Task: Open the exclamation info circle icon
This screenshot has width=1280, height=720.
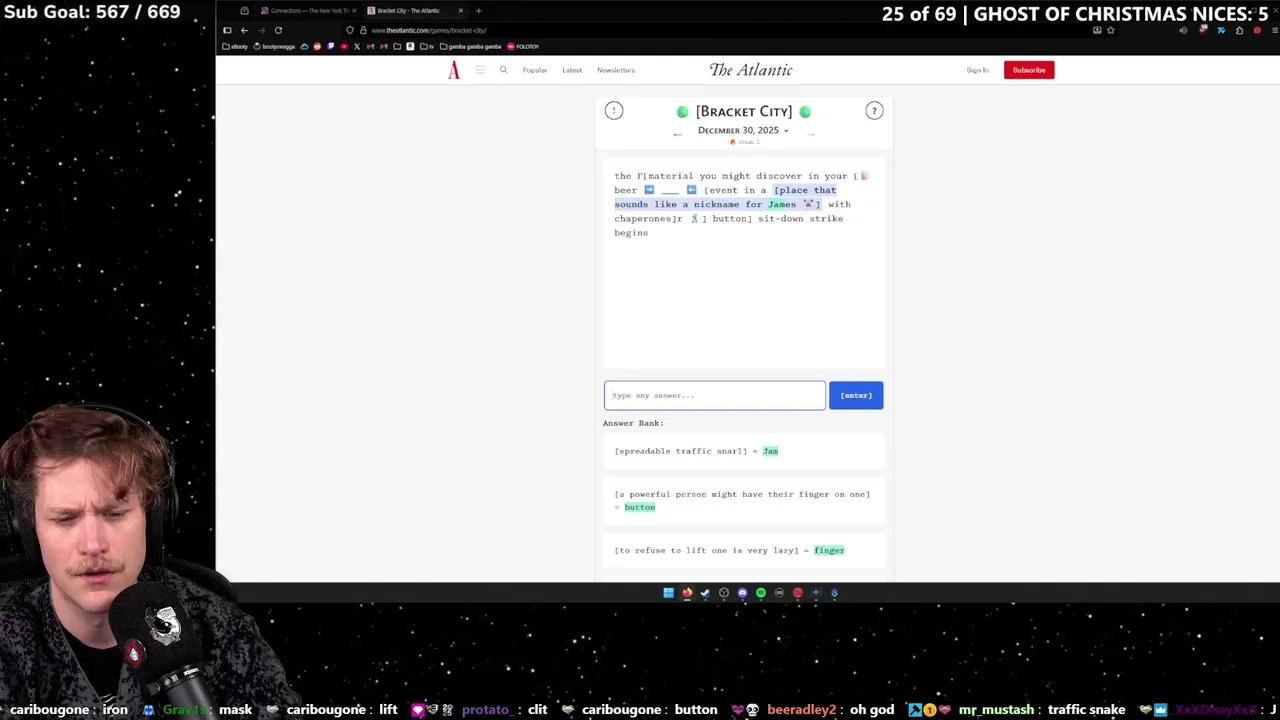Action: coord(614,111)
